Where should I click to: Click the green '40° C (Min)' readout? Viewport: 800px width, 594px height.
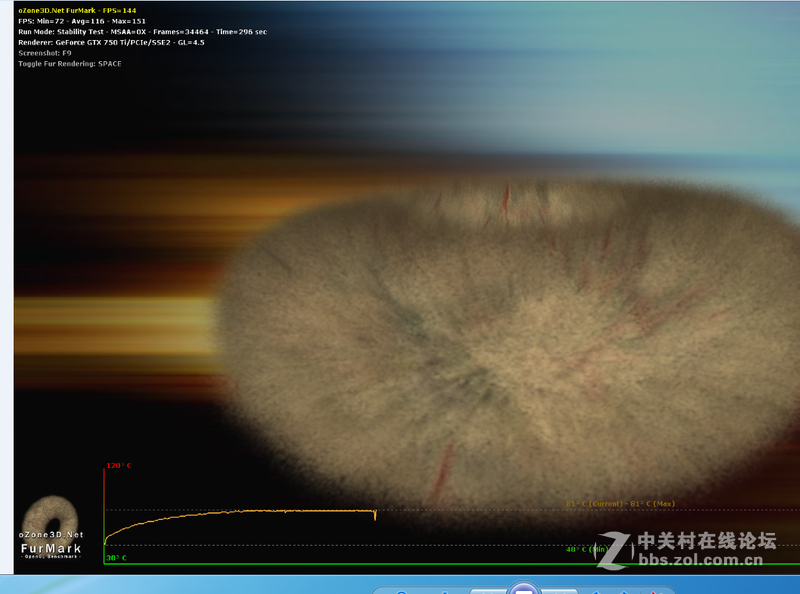pyautogui.click(x=587, y=549)
